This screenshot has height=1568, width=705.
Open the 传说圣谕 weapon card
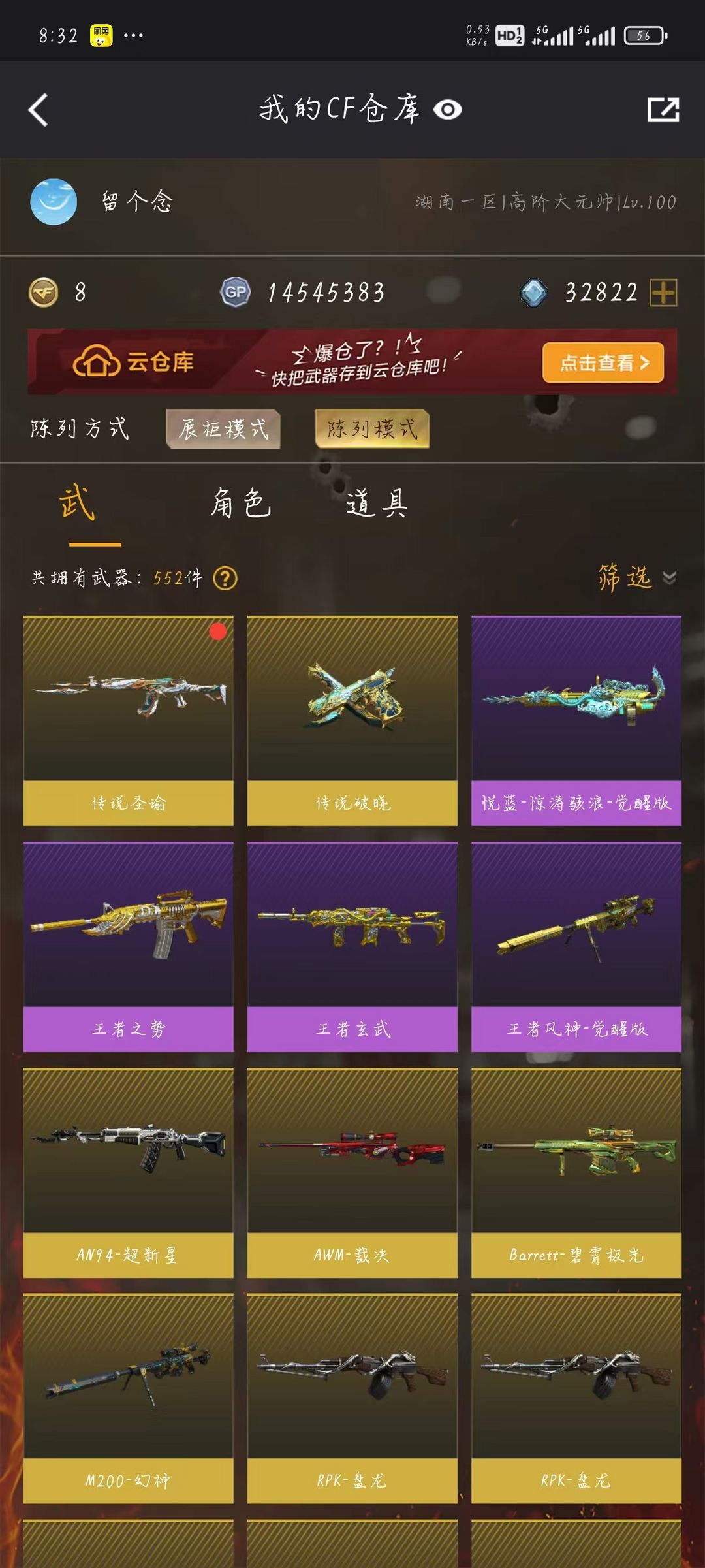point(129,721)
